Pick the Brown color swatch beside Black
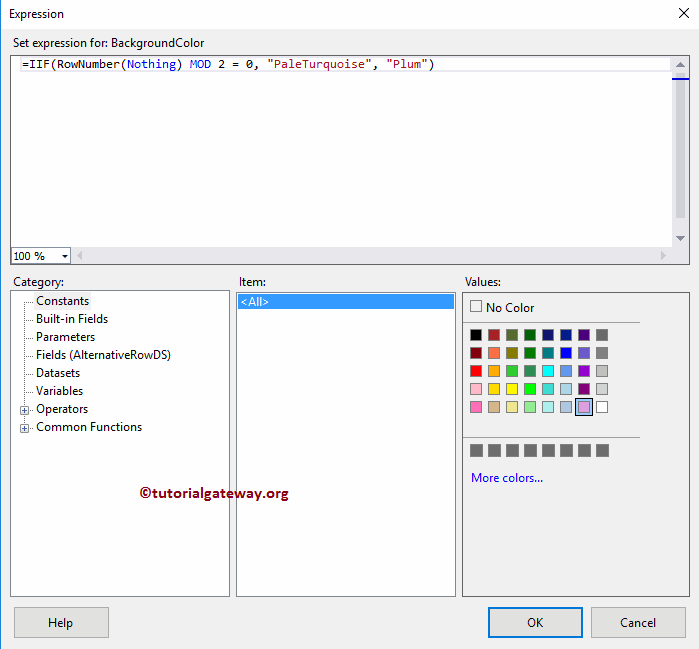The height and width of the screenshot is (649, 699). pyautogui.click(x=493, y=335)
